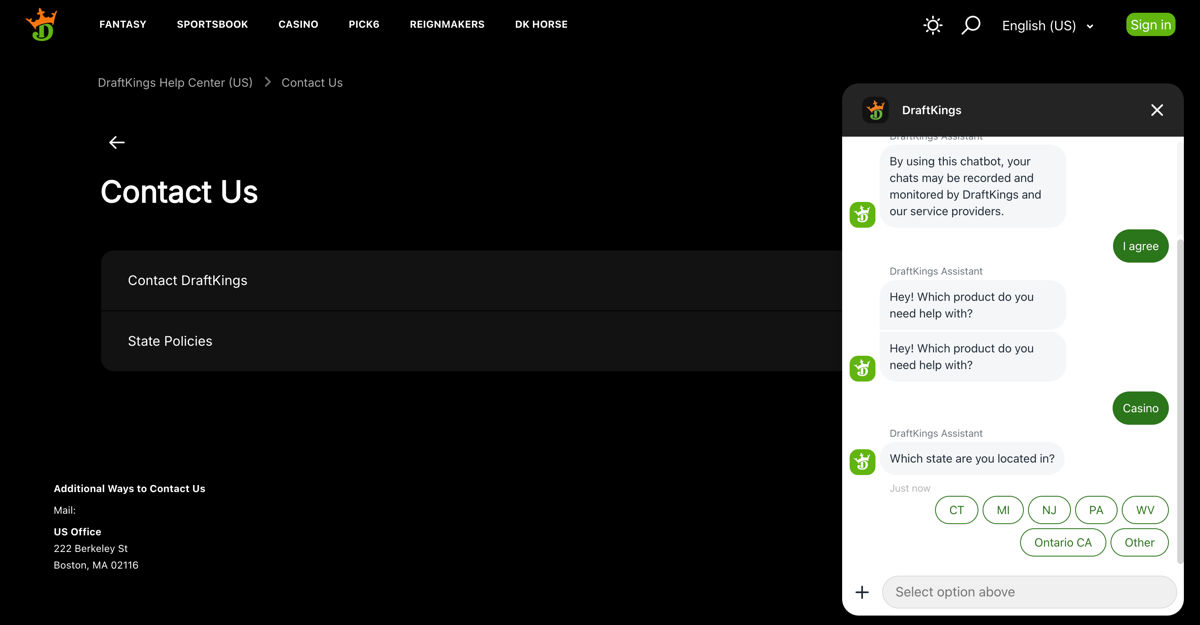Screen dimensions: 1200x625
Task: Click the DraftKings logo in chat header
Action: [875, 110]
